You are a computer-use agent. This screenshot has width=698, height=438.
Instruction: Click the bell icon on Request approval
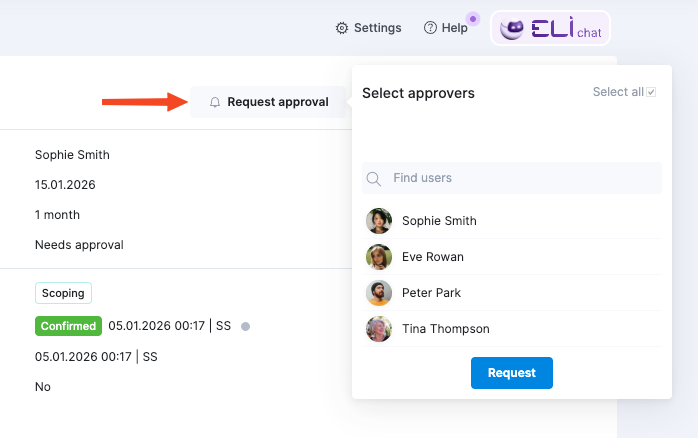(x=215, y=102)
